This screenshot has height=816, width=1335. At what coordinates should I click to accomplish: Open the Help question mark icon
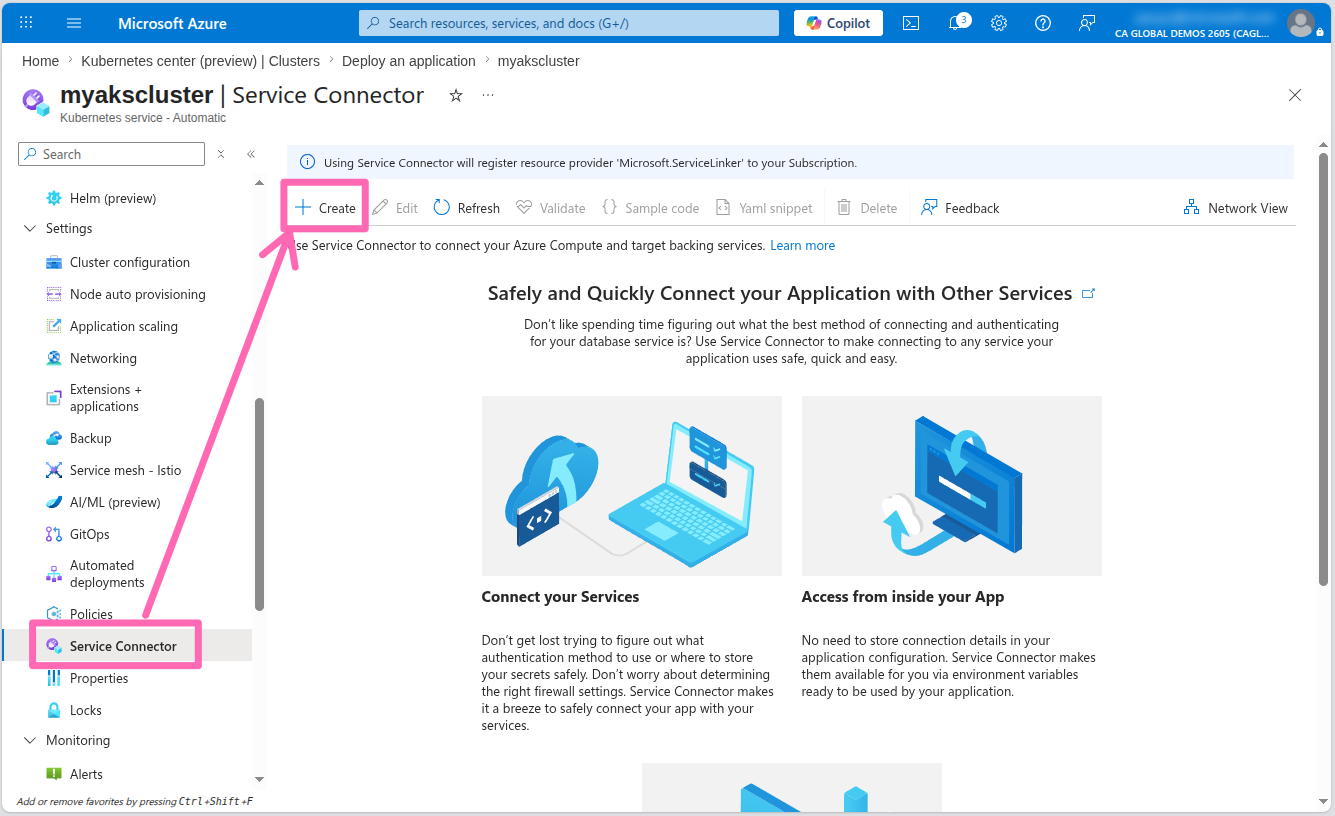(x=1043, y=23)
